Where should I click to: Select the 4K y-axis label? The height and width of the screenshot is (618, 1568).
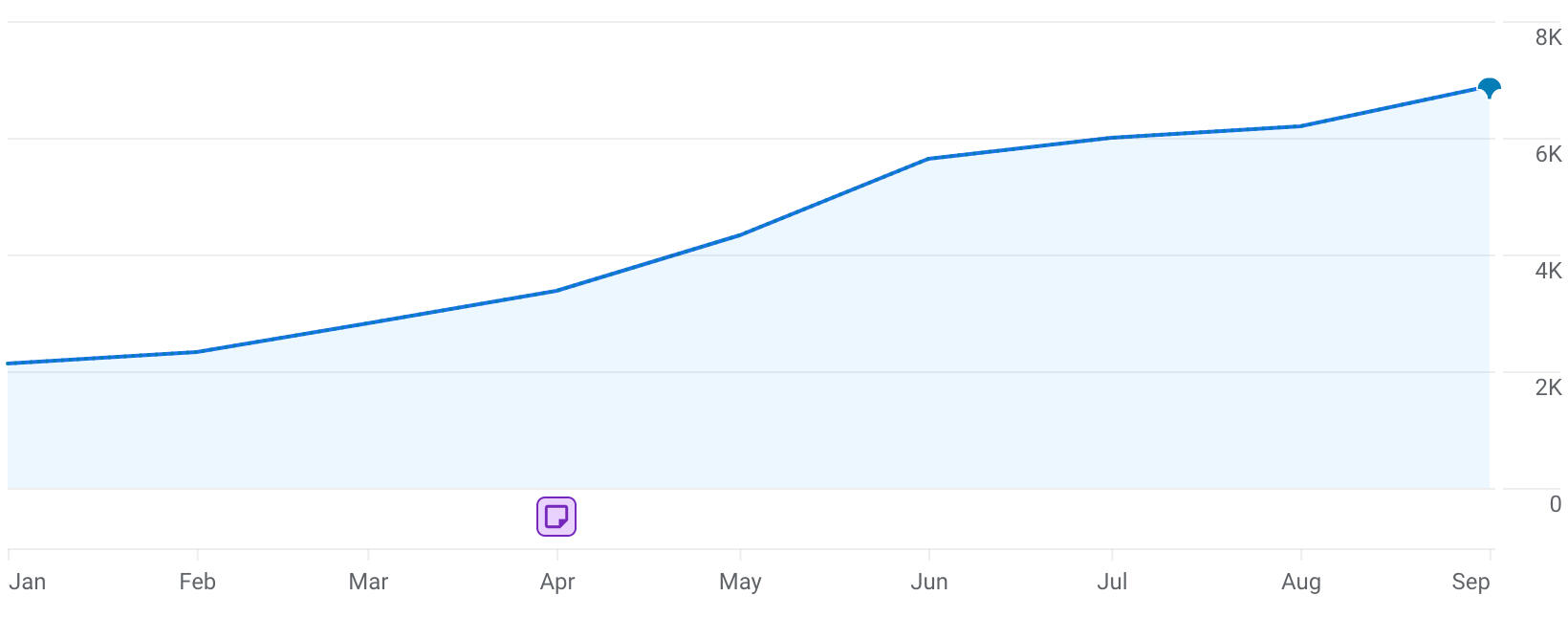tap(1548, 271)
